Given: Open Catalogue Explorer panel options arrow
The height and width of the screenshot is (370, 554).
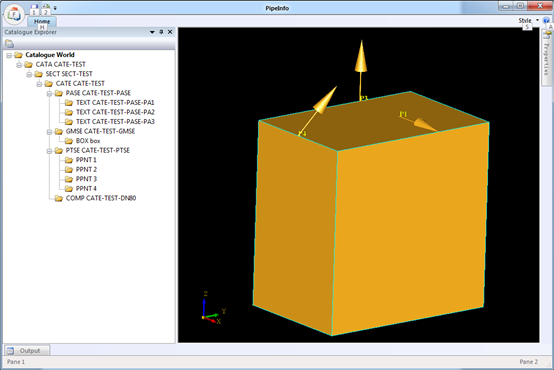Looking at the screenshot, I should [x=152, y=32].
